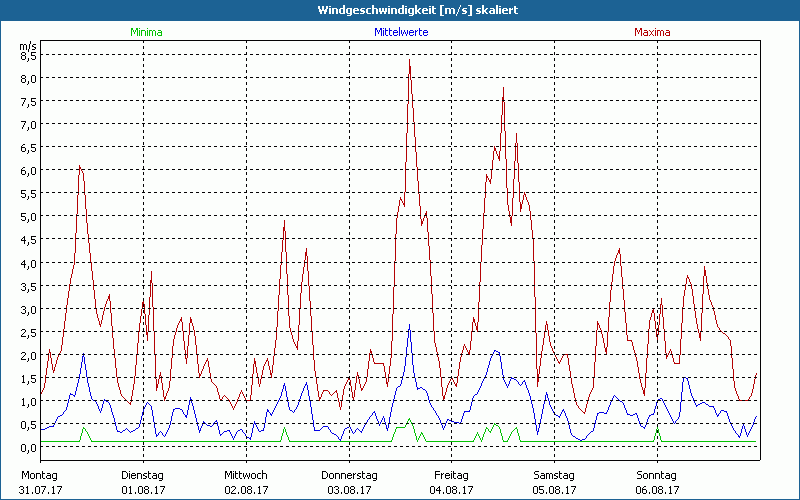Select the 8,5 y-axis value
The height and width of the screenshot is (500, 800).
[28, 56]
